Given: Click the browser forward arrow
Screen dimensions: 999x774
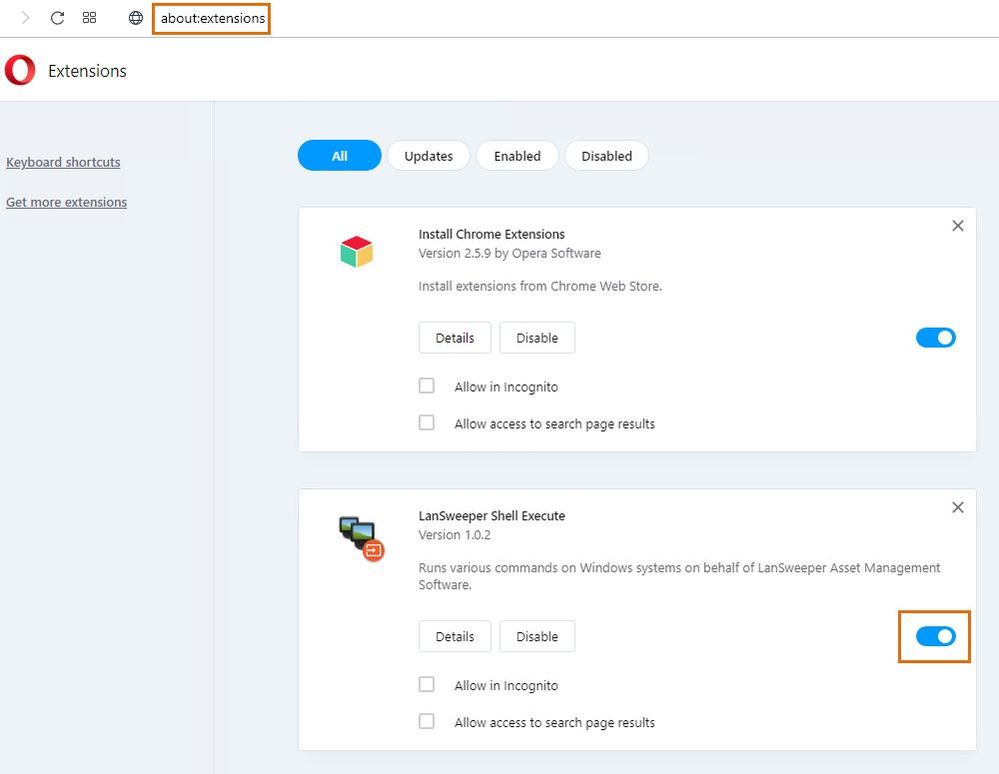Looking at the screenshot, I should pos(26,18).
